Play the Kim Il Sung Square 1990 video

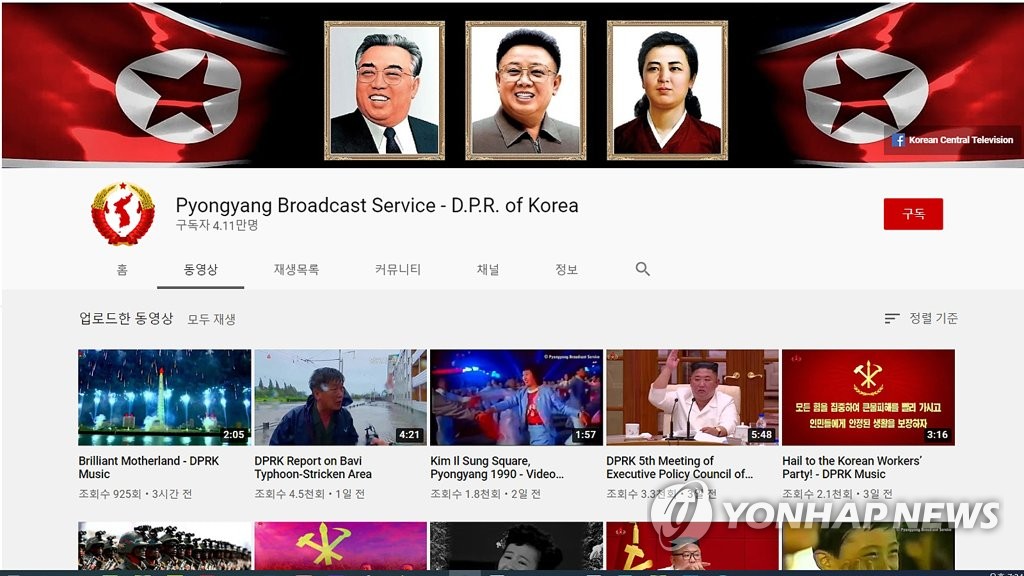(516, 397)
